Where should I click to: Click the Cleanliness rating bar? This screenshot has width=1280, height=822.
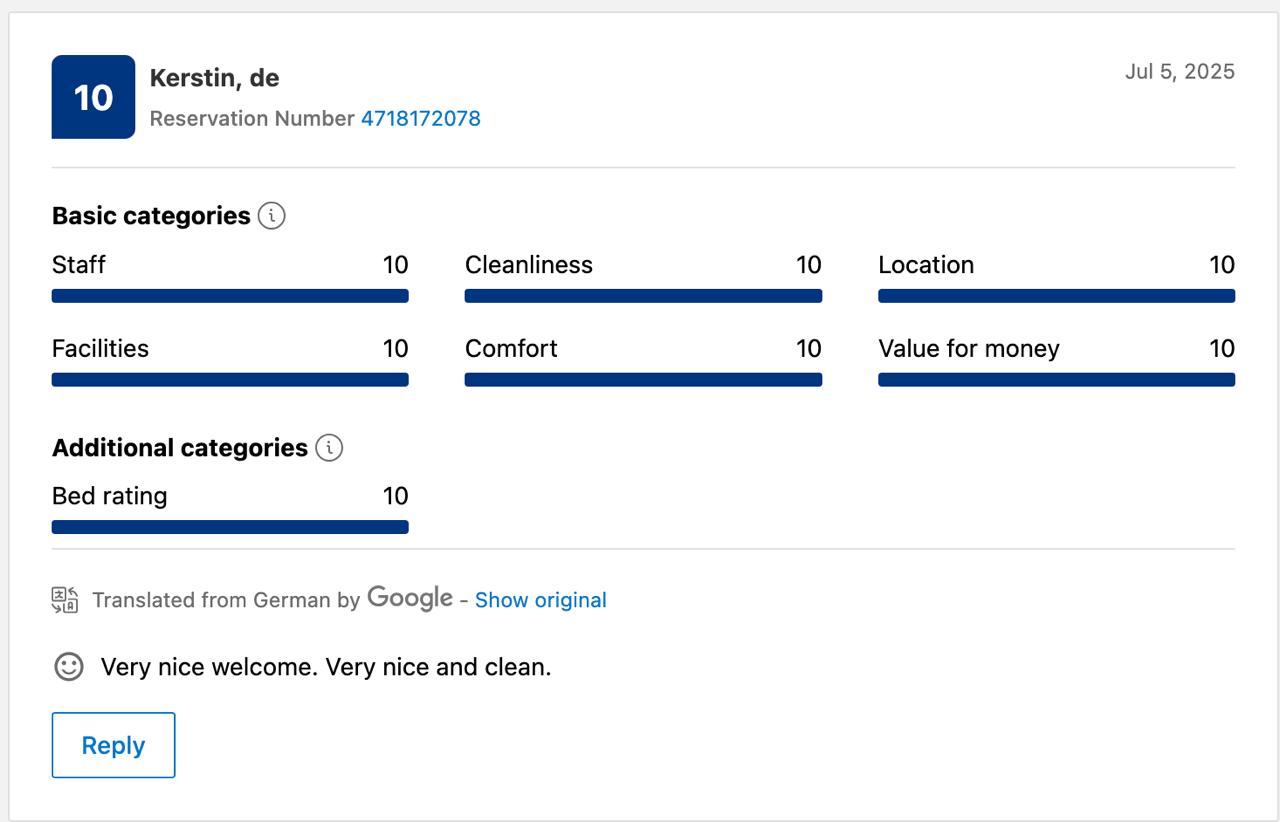tap(643, 296)
